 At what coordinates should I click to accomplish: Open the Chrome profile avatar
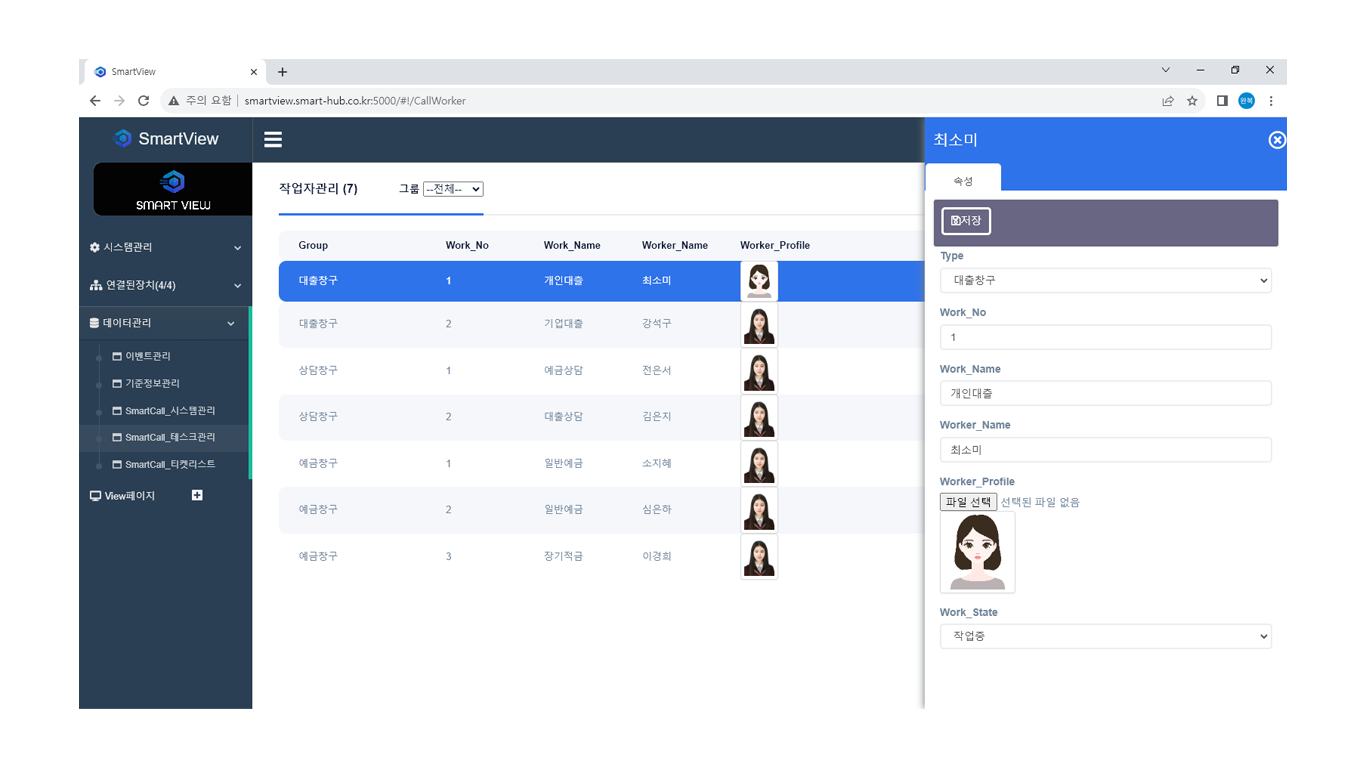1246,101
